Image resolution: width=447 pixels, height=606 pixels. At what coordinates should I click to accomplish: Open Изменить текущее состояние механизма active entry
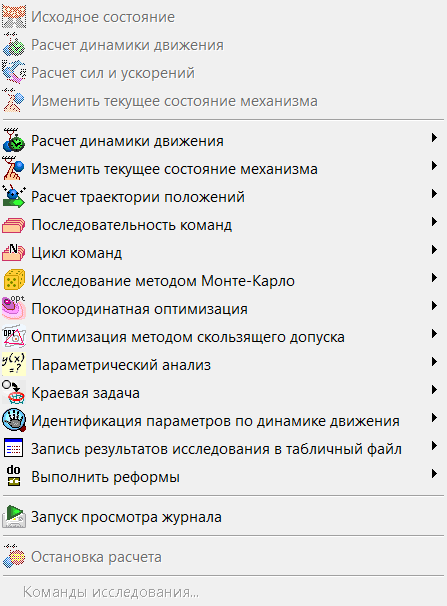tap(223, 169)
